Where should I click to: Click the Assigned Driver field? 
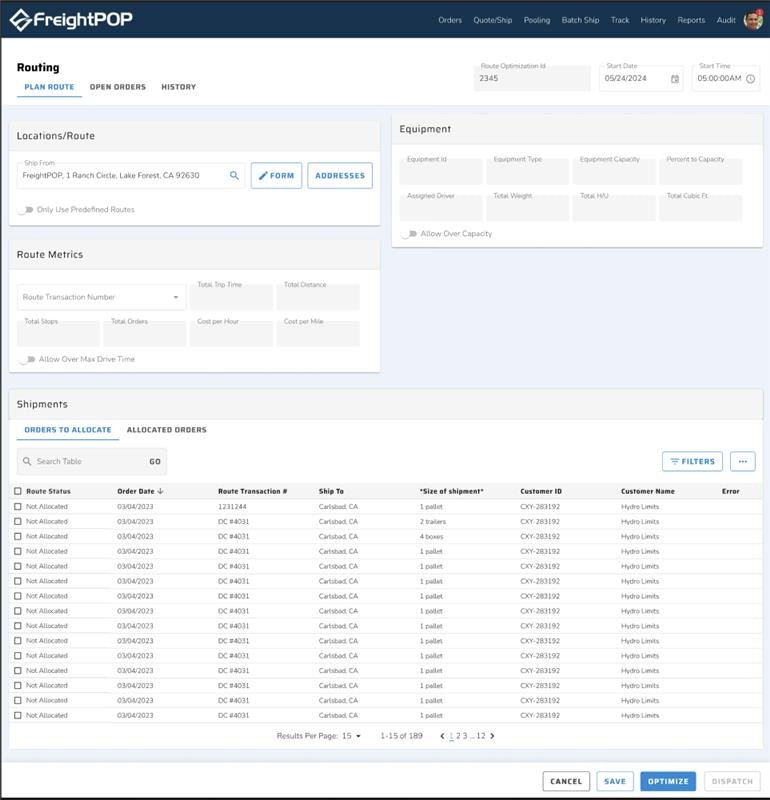pos(441,208)
